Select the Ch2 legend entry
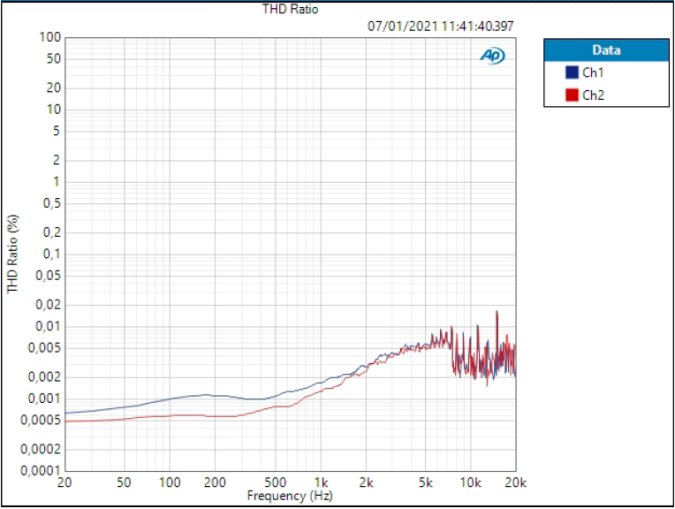This screenshot has width=675, height=509. pyautogui.click(x=585, y=95)
